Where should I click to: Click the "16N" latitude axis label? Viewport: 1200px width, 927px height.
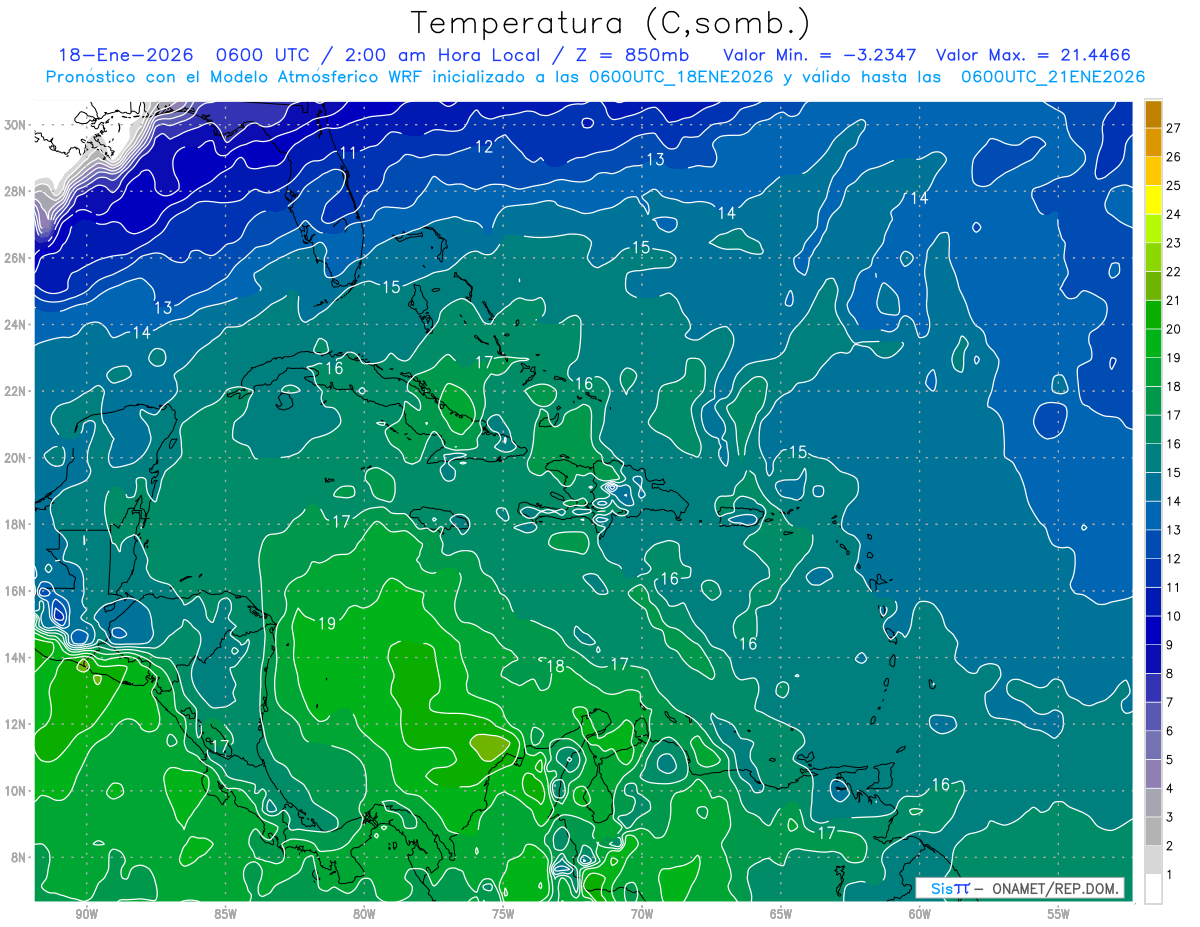tap(17, 591)
